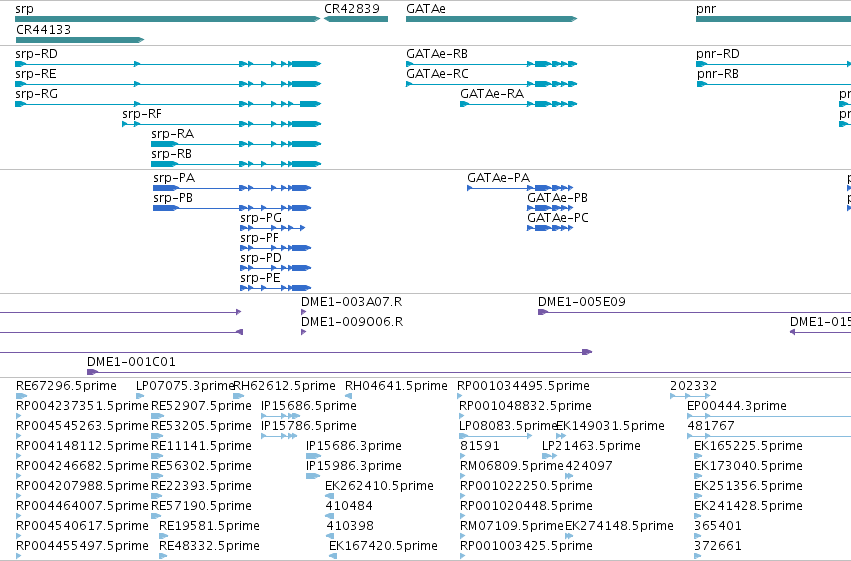Click the 202332 feature label
The width and height of the screenshot is (851, 561).
[x=694, y=386]
